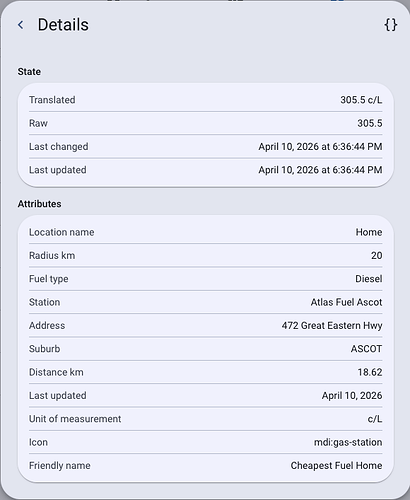Select the Friendly name Cheapest Fuel Home row
The height and width of the screenshot is (500, 410).
click(205, 466)
